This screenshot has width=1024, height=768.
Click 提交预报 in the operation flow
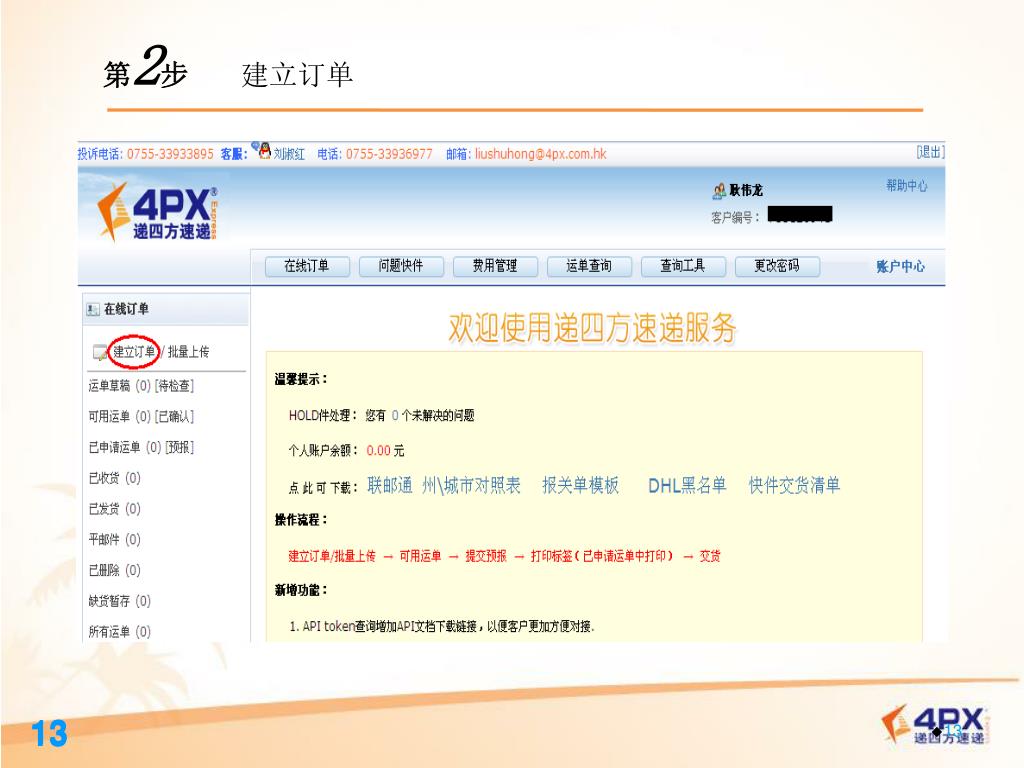pos(486,556)
